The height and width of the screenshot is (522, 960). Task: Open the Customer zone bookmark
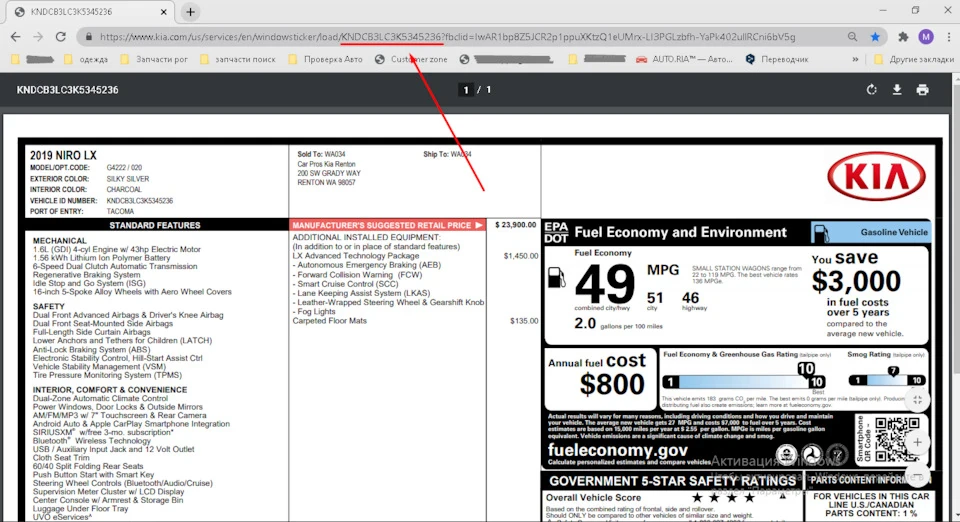tap(411, 59)
